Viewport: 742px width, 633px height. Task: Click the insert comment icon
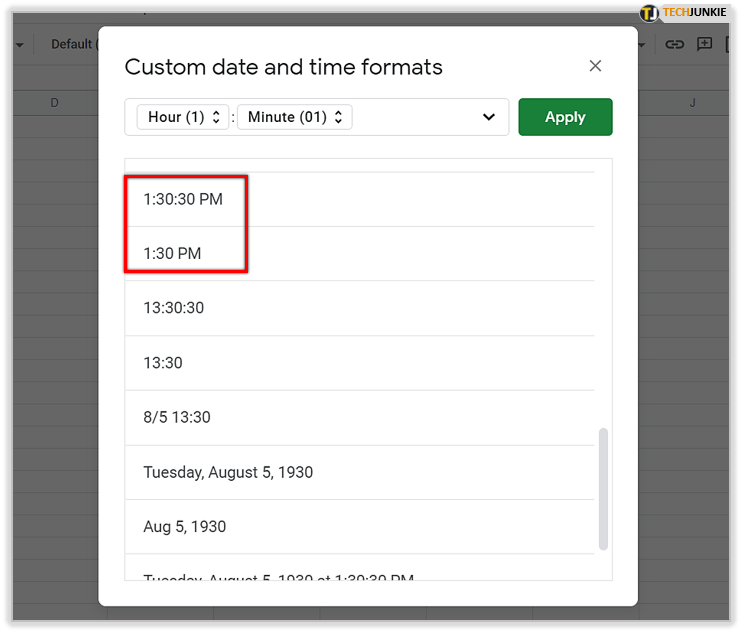click(704, 44)
